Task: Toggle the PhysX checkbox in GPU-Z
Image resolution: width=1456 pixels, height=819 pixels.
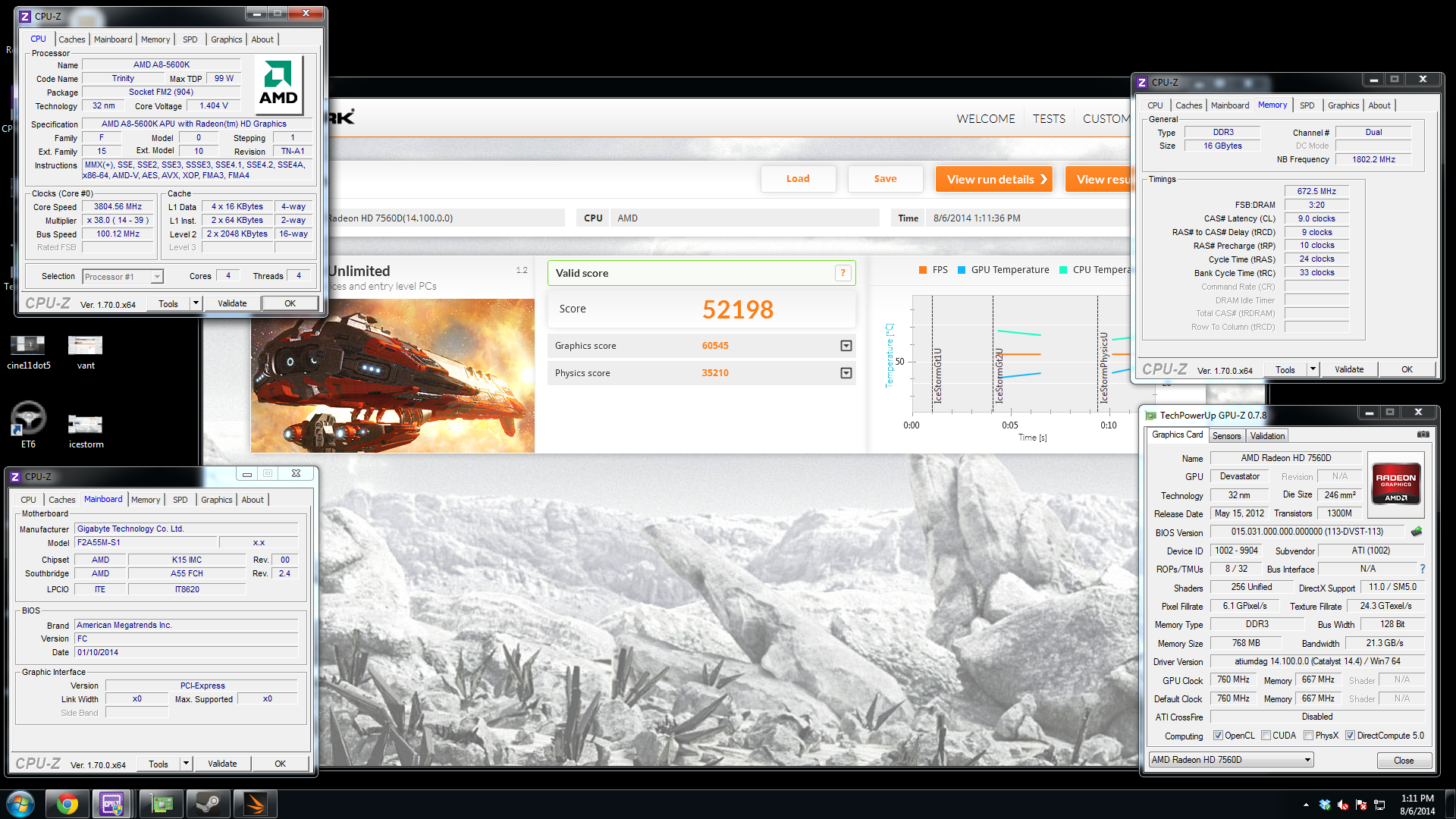Action: pos(1308,736)
